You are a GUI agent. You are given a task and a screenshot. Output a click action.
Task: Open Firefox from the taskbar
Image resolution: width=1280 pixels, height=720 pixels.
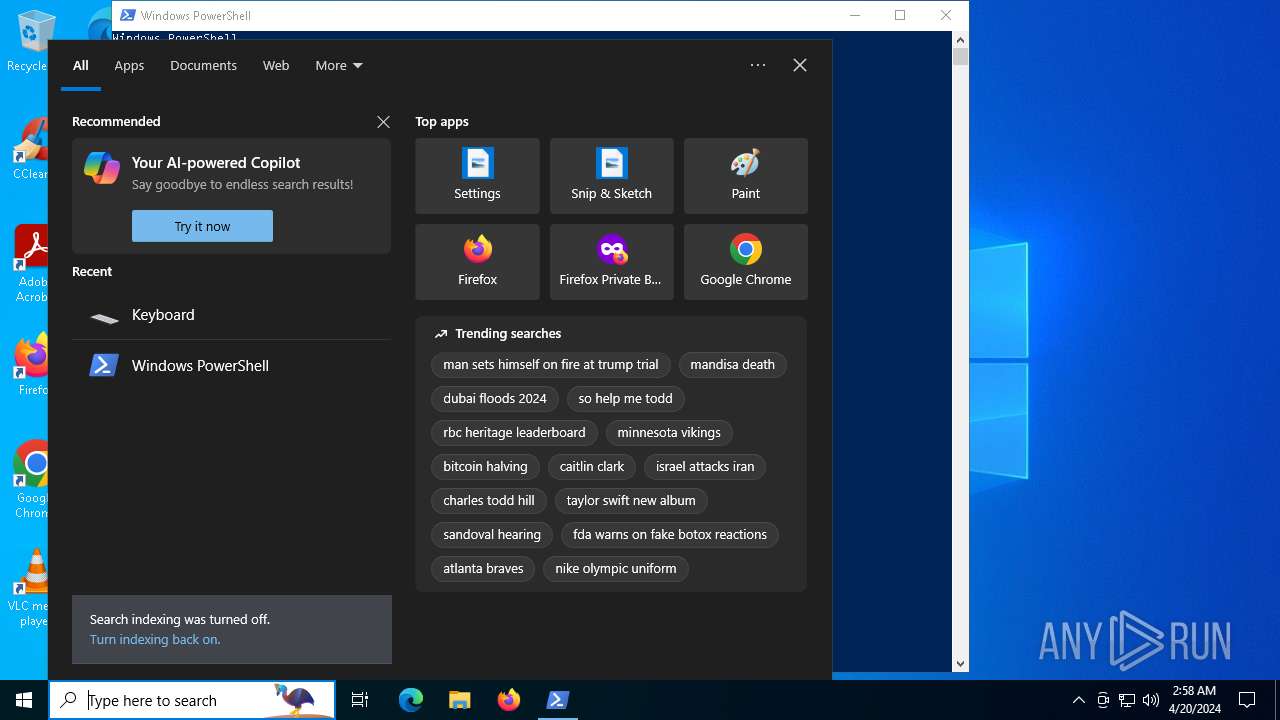(x=509, y=700)
